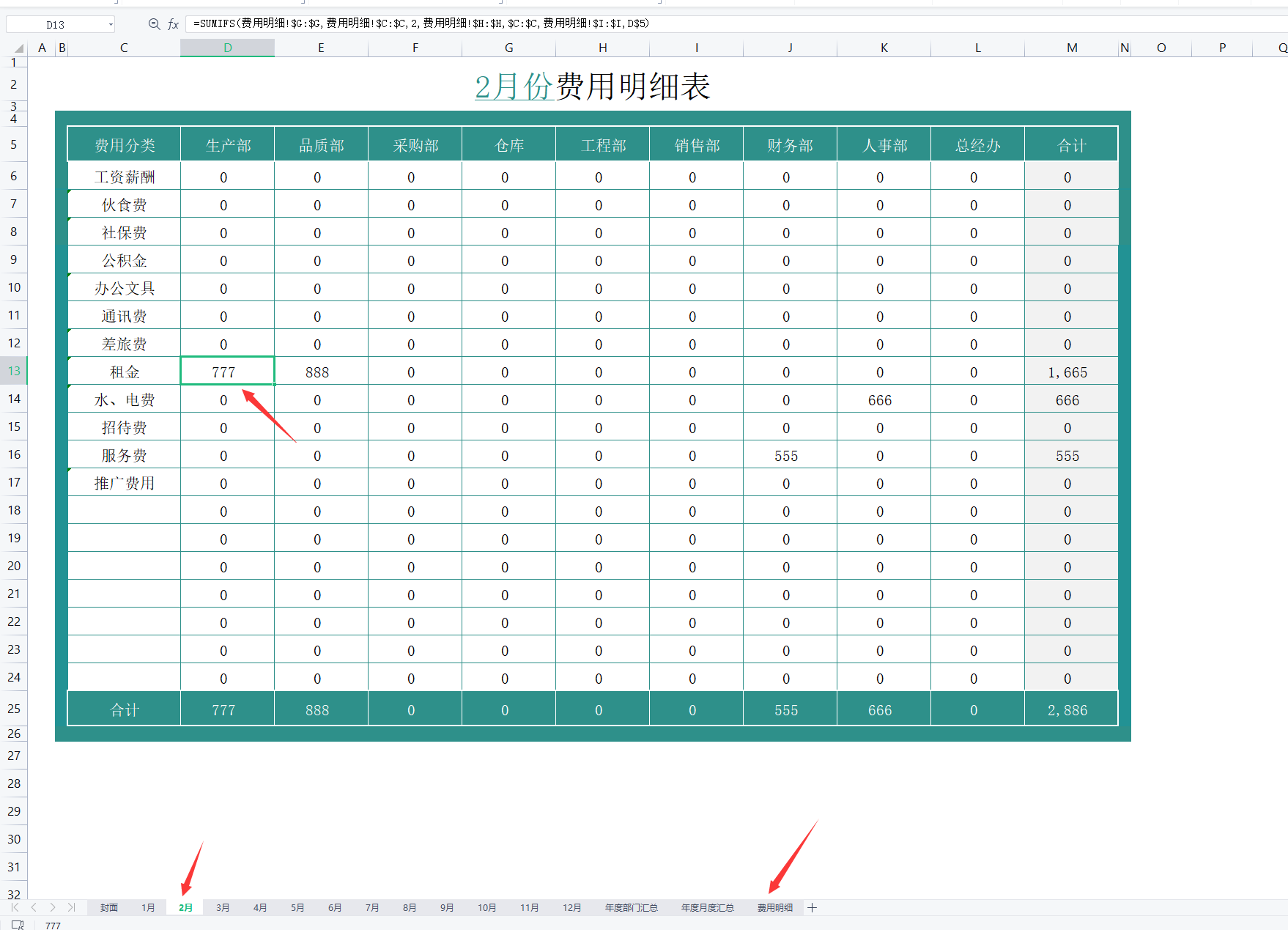Switch to the 封面 sheet tab
The width and height of the screenshot is (1288, 930).
(x=109, y=907)
